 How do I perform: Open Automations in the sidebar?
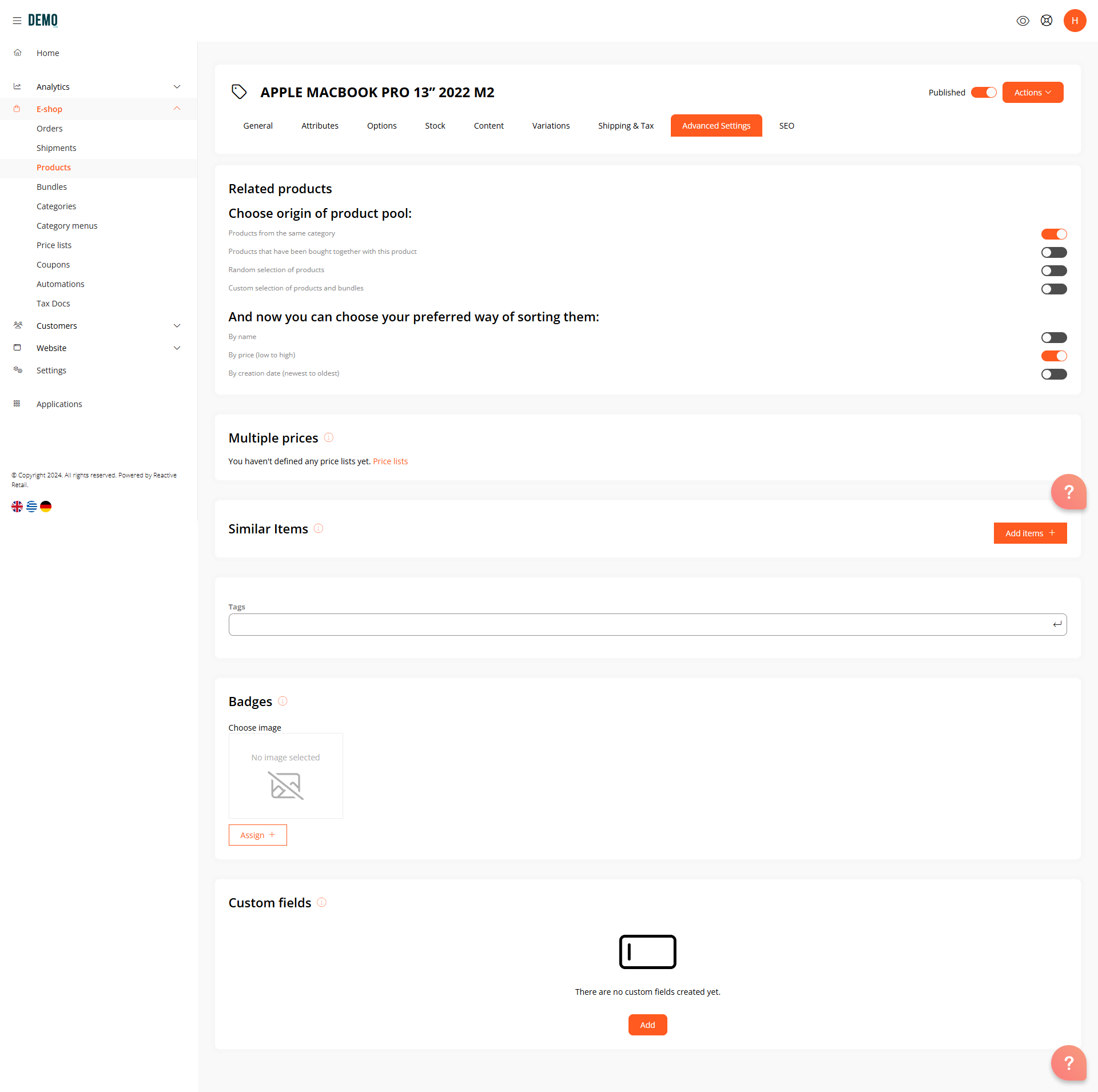[61, 284]
